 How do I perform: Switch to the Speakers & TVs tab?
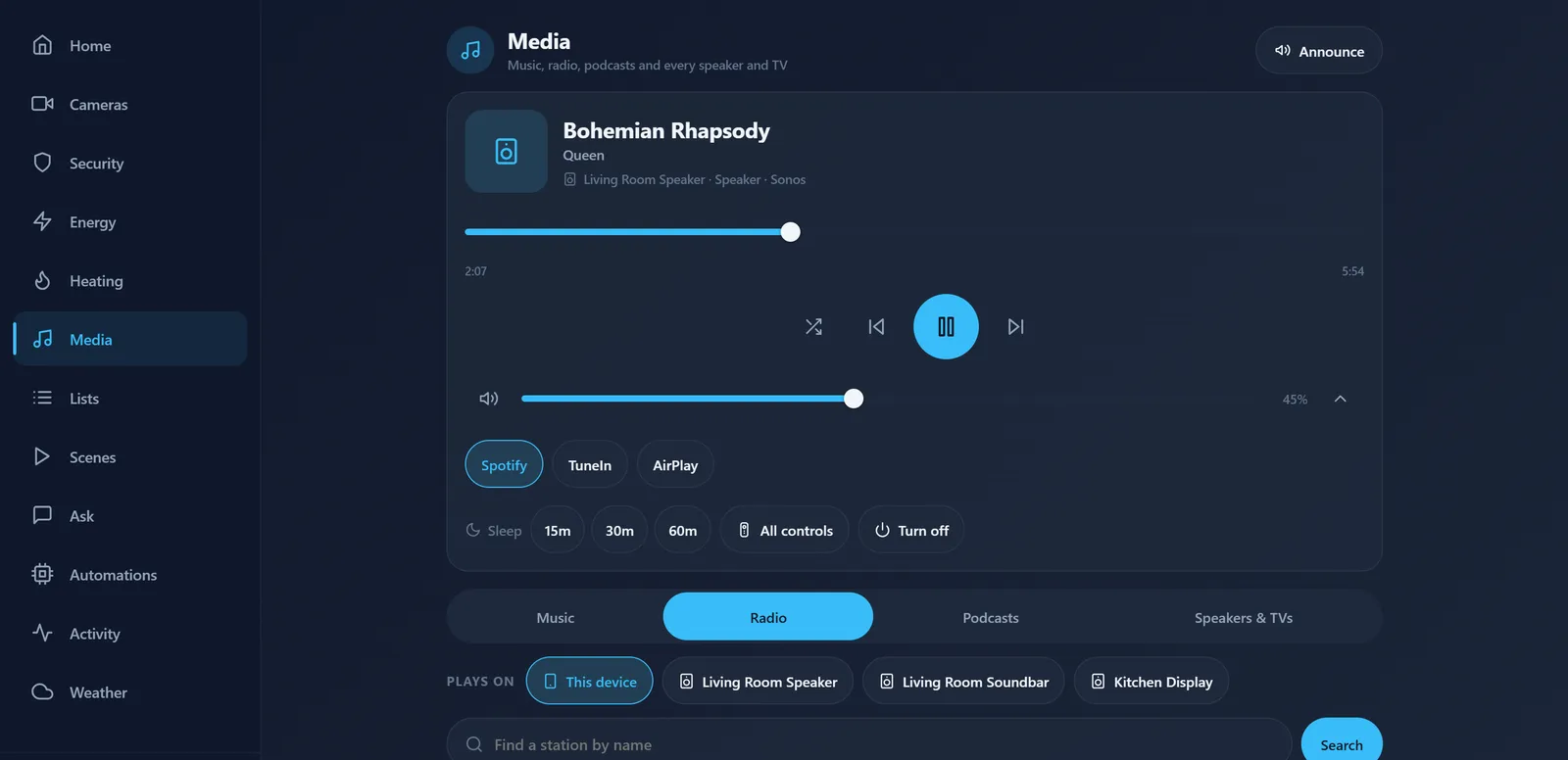[1244, 617]
